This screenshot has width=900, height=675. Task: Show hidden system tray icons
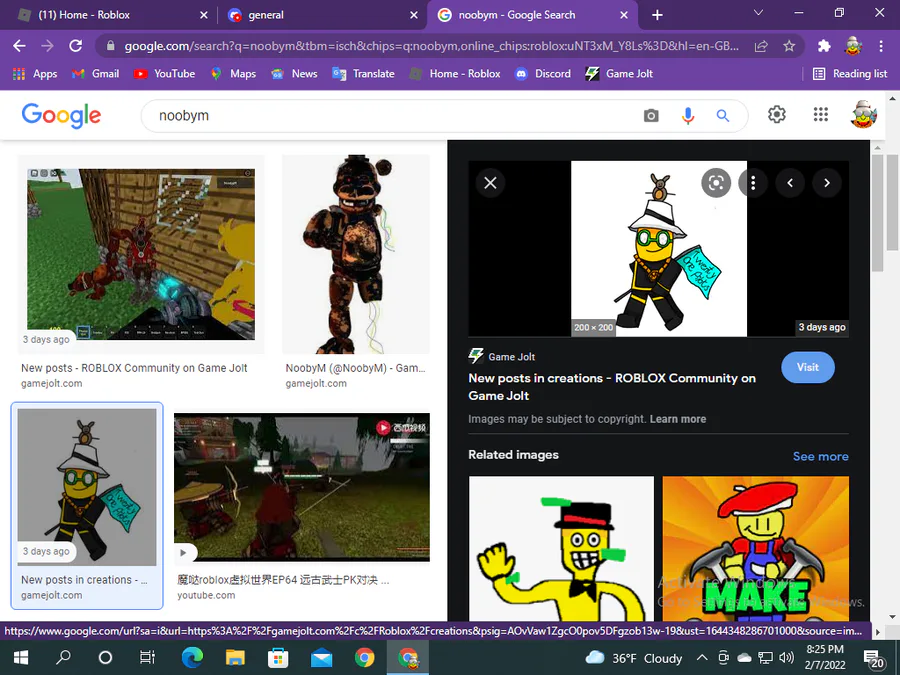click(x=702, y=658)
